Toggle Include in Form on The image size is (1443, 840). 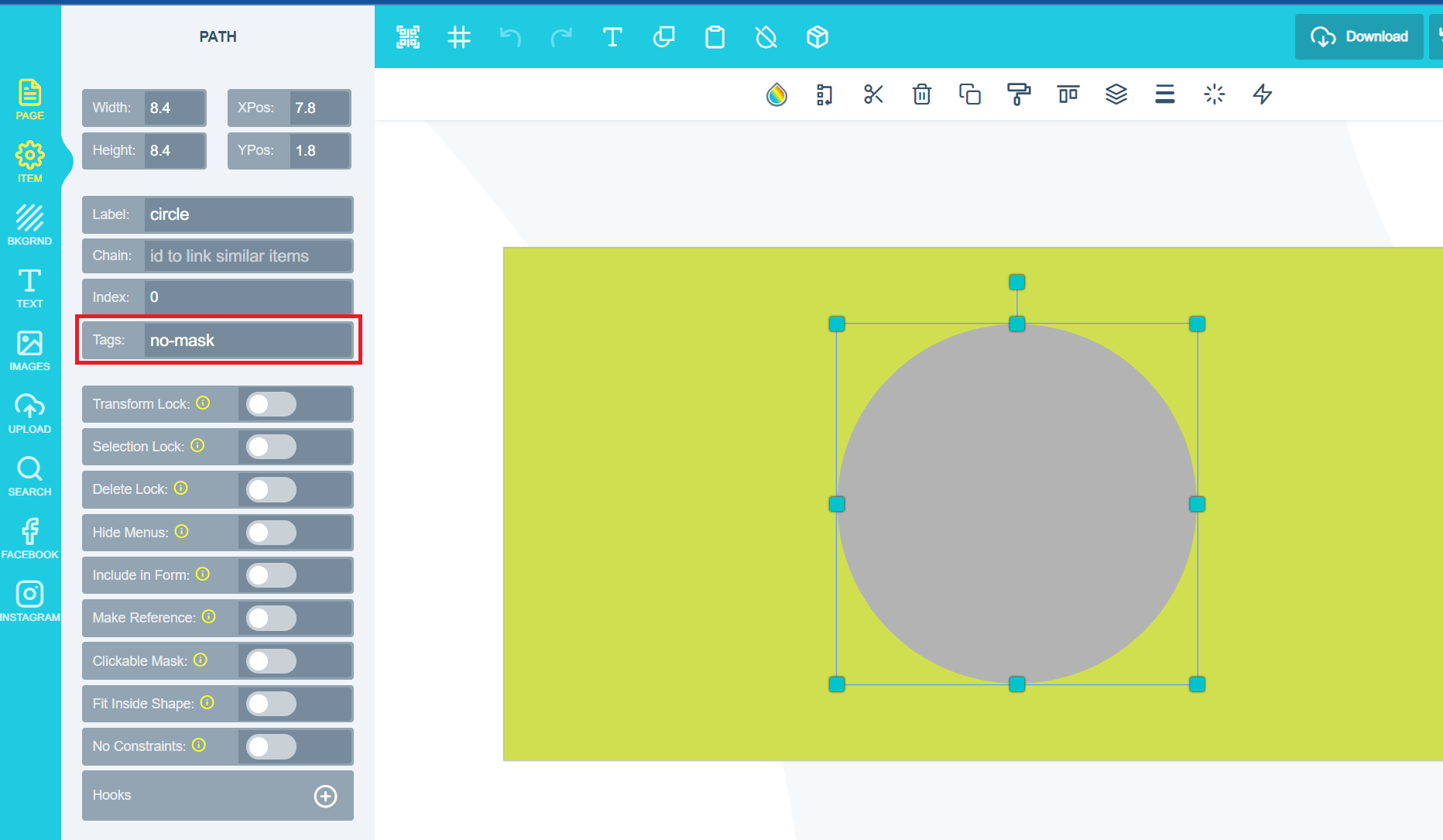pos(271,575)
